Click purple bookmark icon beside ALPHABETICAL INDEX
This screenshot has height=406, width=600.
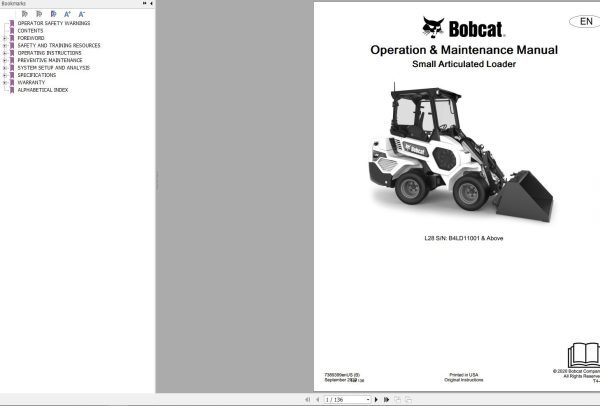click(12, 90)
